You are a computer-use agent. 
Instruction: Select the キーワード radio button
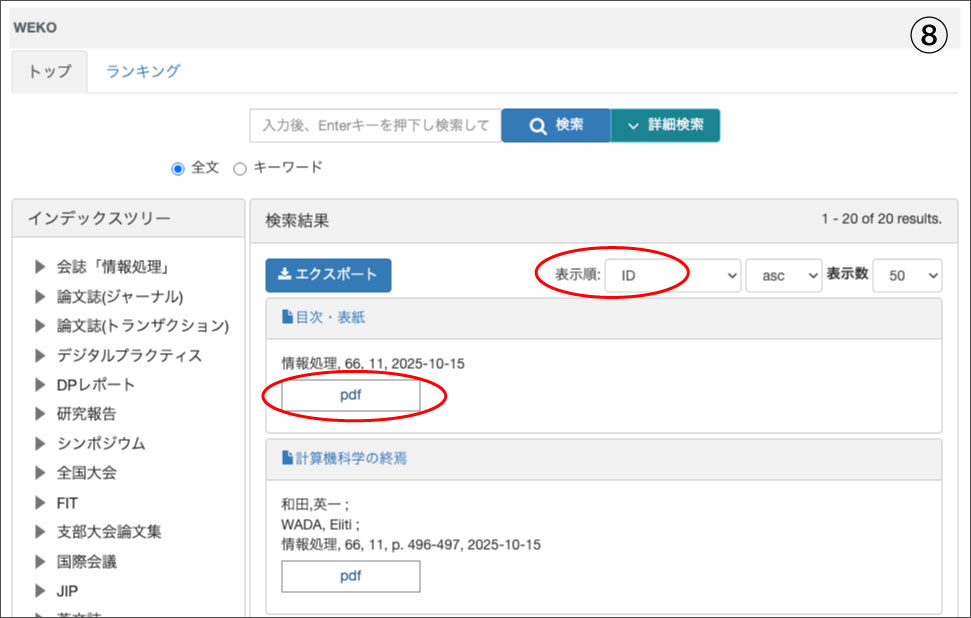(x=240, y=169)
